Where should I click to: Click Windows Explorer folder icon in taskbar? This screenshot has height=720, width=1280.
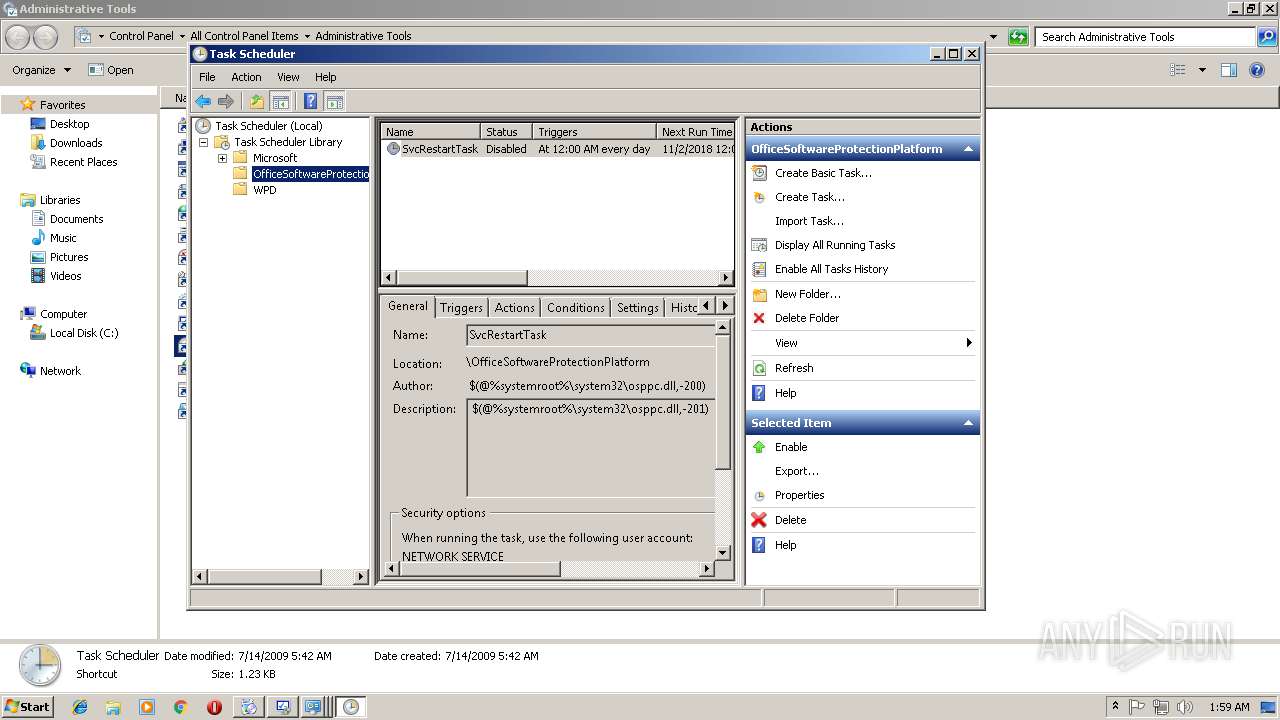(113, 707)
